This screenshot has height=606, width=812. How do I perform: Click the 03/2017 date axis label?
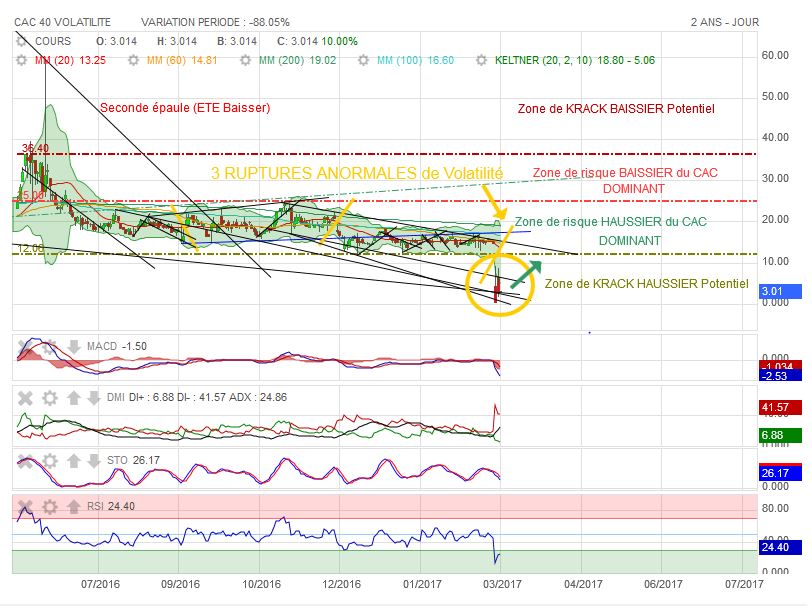tap(502, 584)
